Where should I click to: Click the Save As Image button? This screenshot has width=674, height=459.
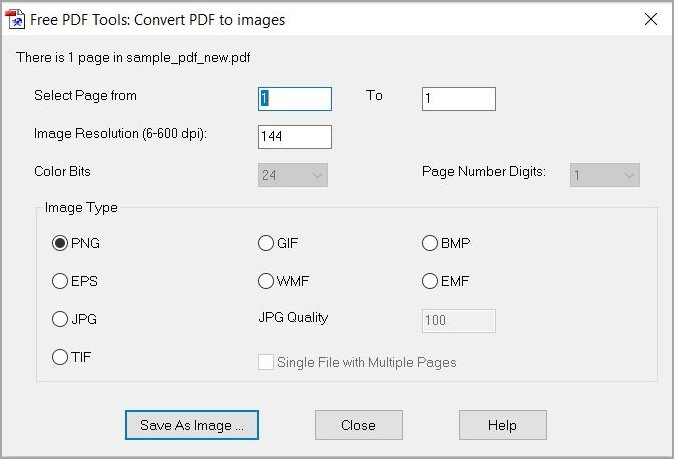click(192, 424)
